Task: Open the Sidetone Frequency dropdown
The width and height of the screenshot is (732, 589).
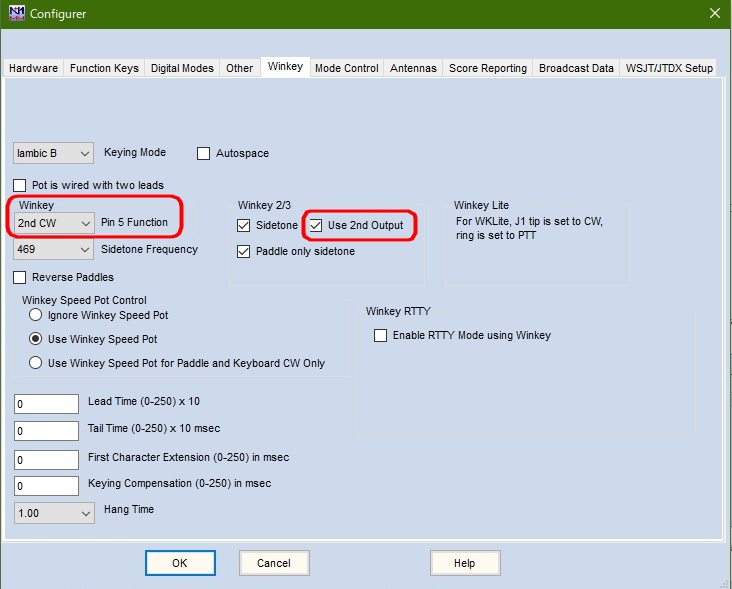Action: click(x=53, y=249)
